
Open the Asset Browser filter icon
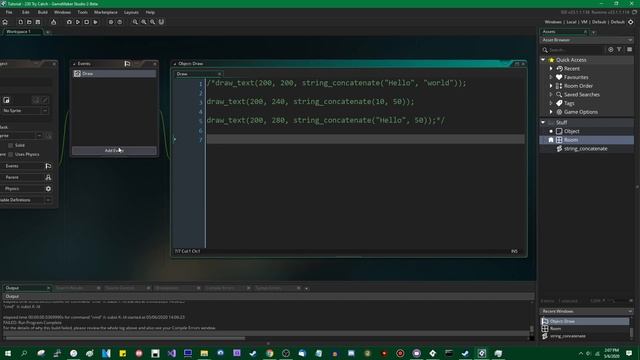click(619, 49)
